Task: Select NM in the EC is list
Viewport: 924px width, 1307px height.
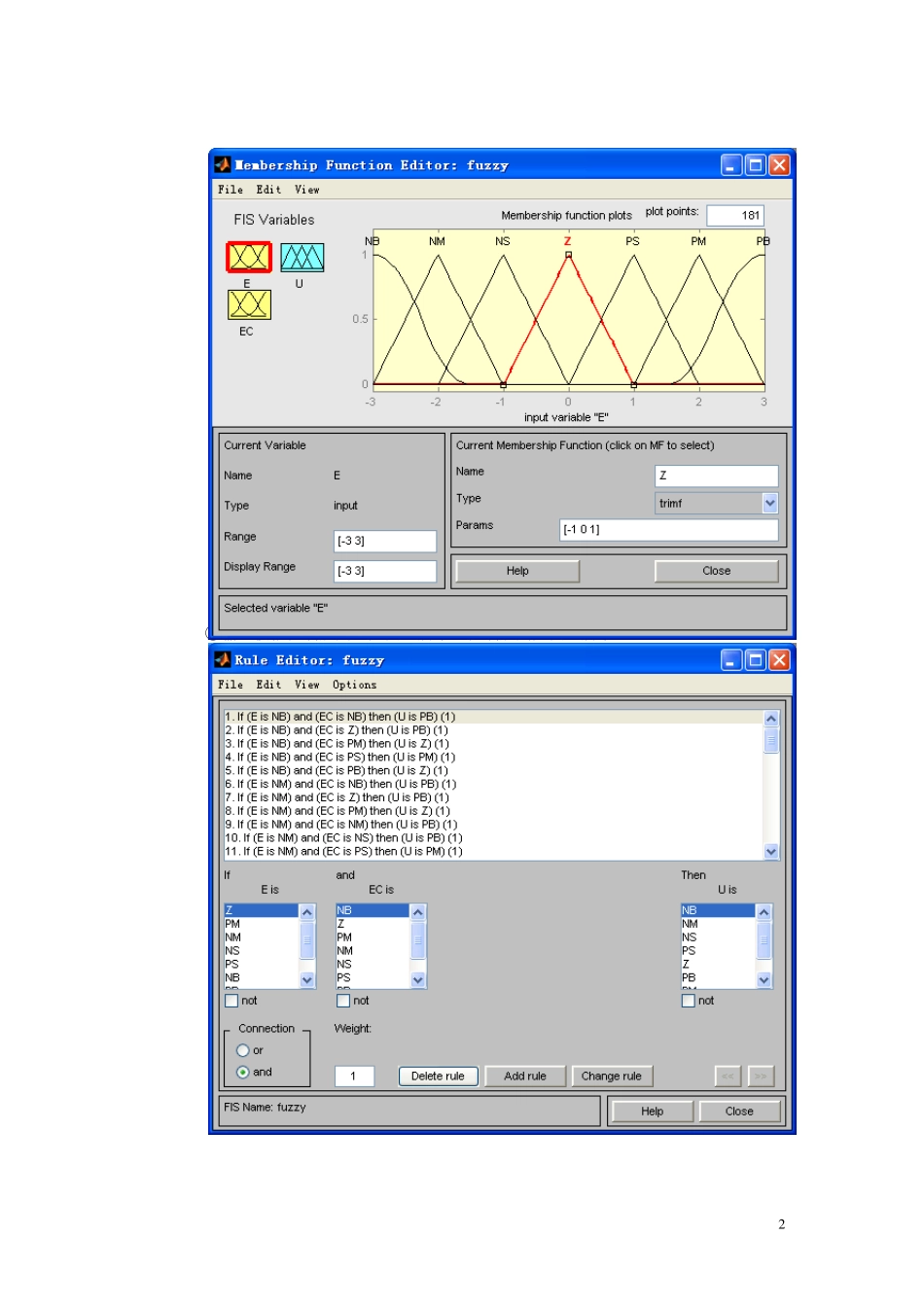Action: pos(373,951)
